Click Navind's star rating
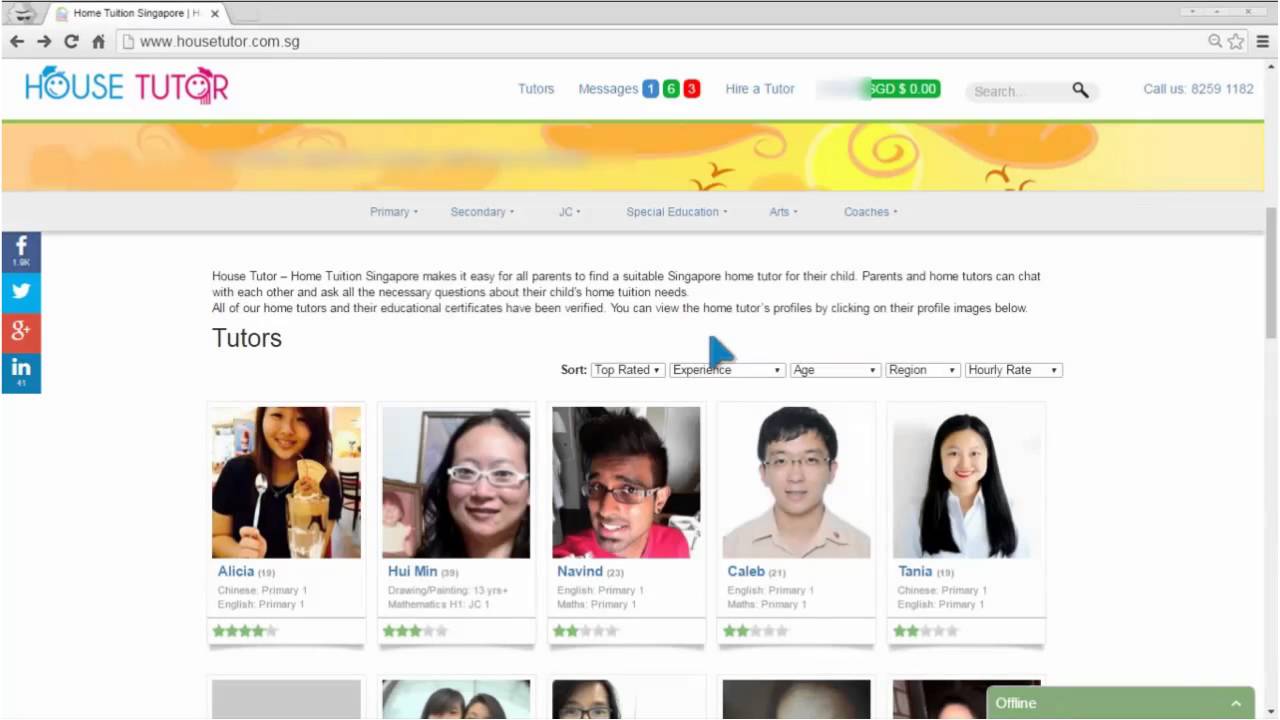The width and height of the screenshot is (1280, 720). pos(585,631)
